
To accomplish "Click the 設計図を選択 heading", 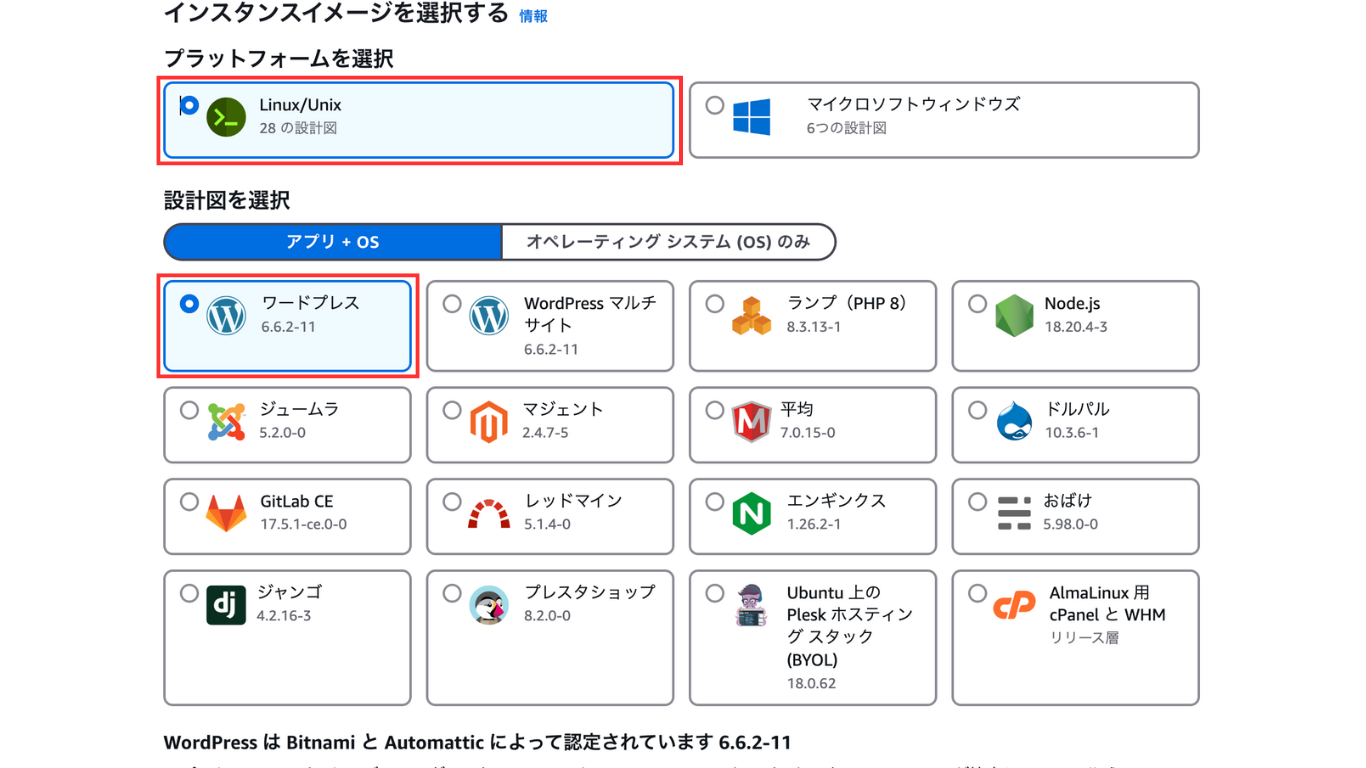I will click(x=227, y=200).
